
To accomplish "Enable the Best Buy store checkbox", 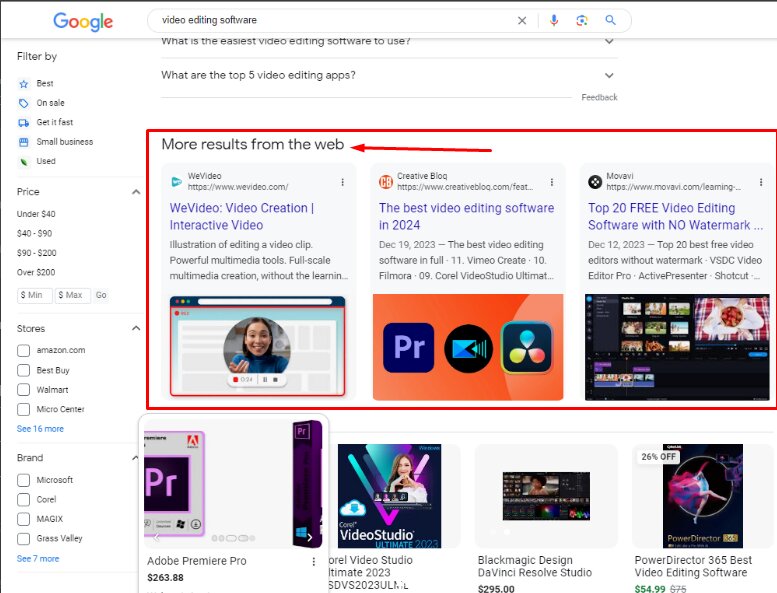I will tap(24, 370).
